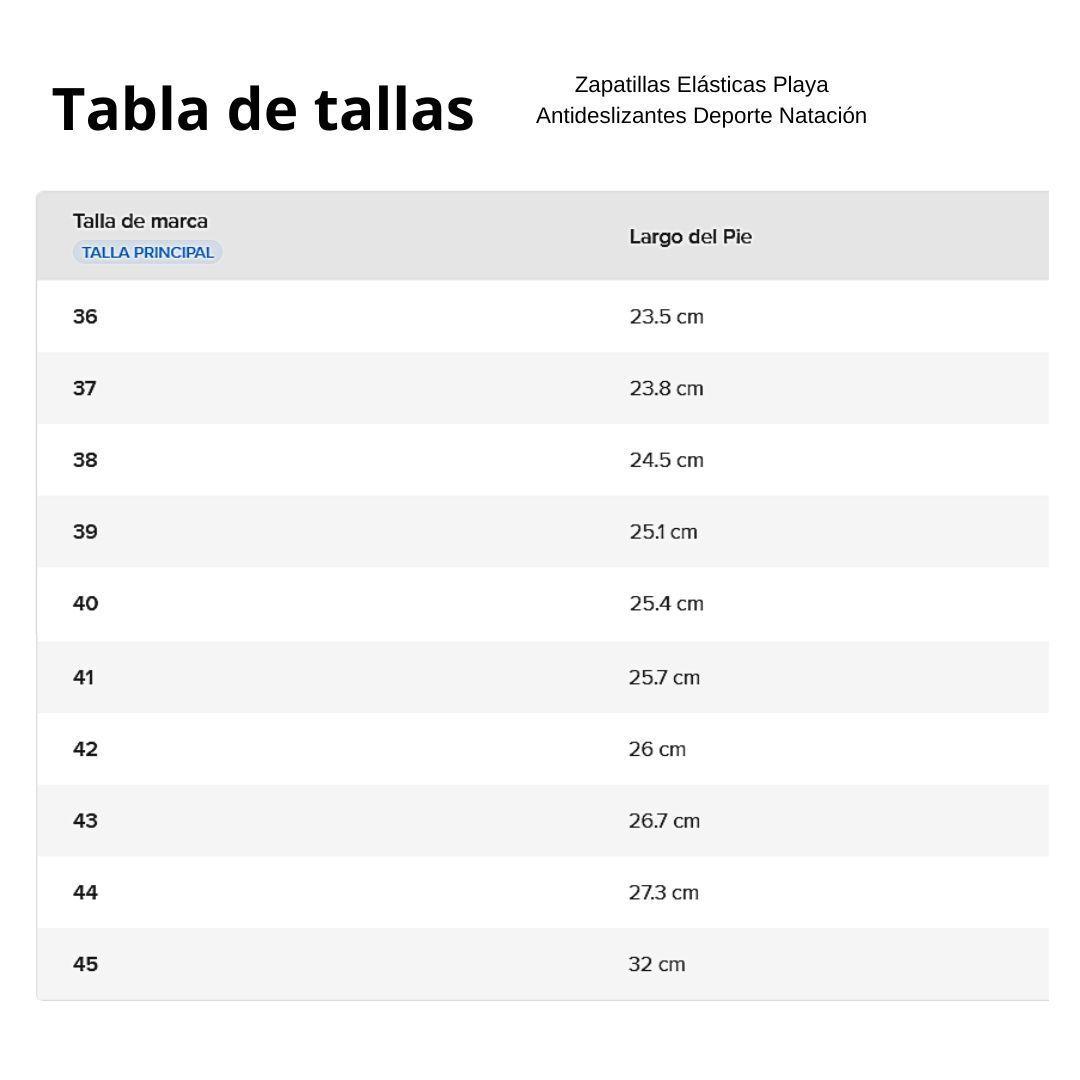The image size is (1080, 1080).
Task: Click the TALLA PRINCIPAL badge
Action: point(147,252)
